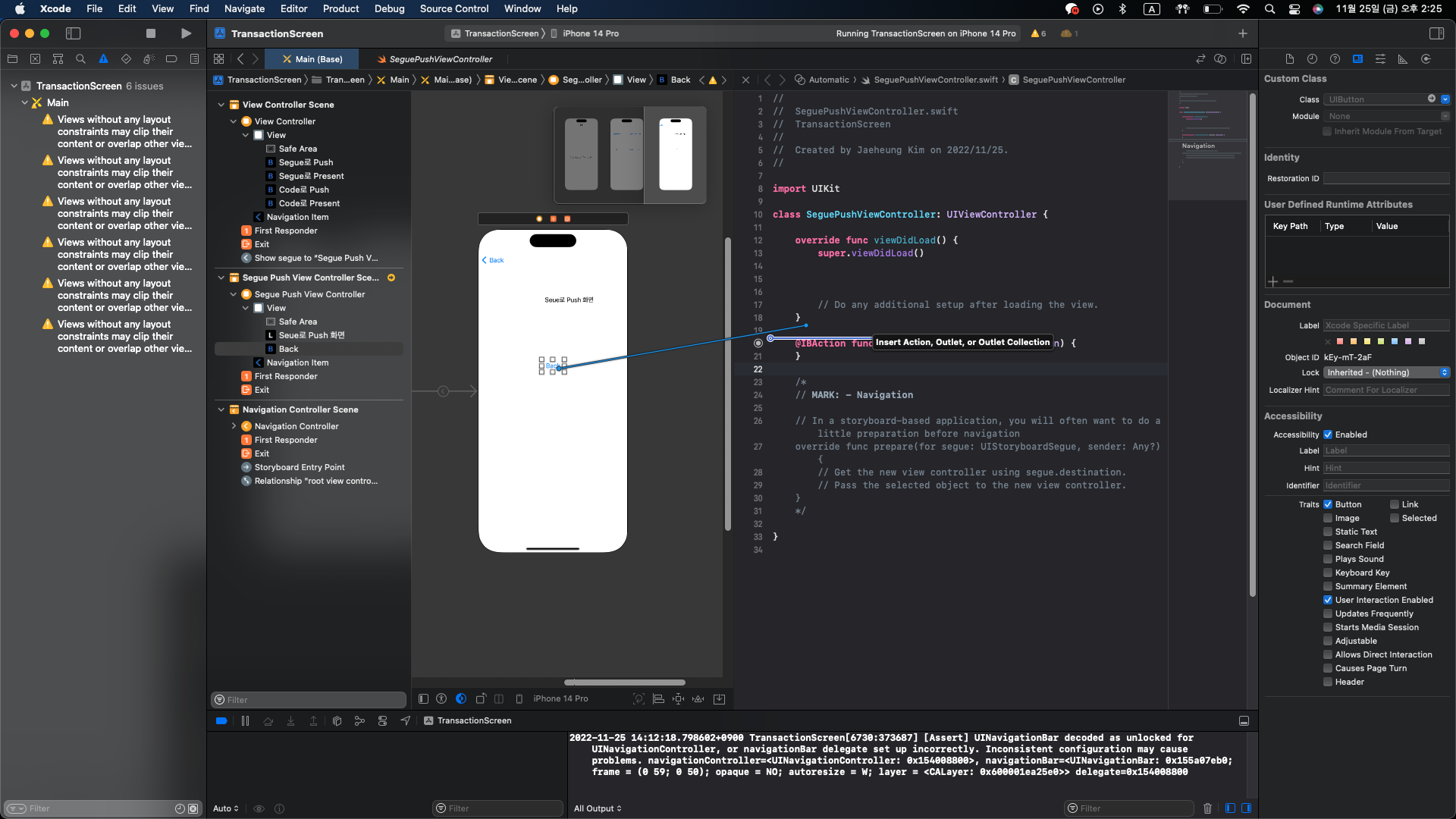Choose the red label color swatch
1456x819 pixels.
[x=1340, y=342]
